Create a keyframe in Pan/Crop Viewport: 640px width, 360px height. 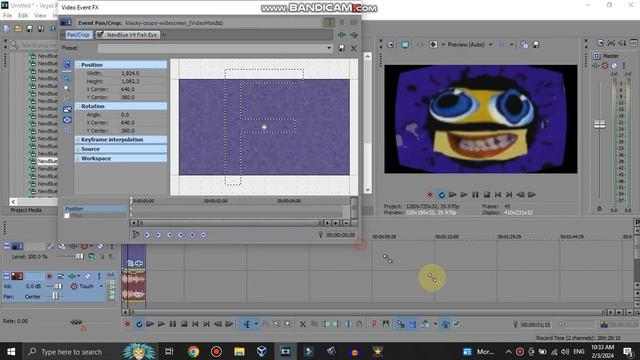(x=192, y=235)
